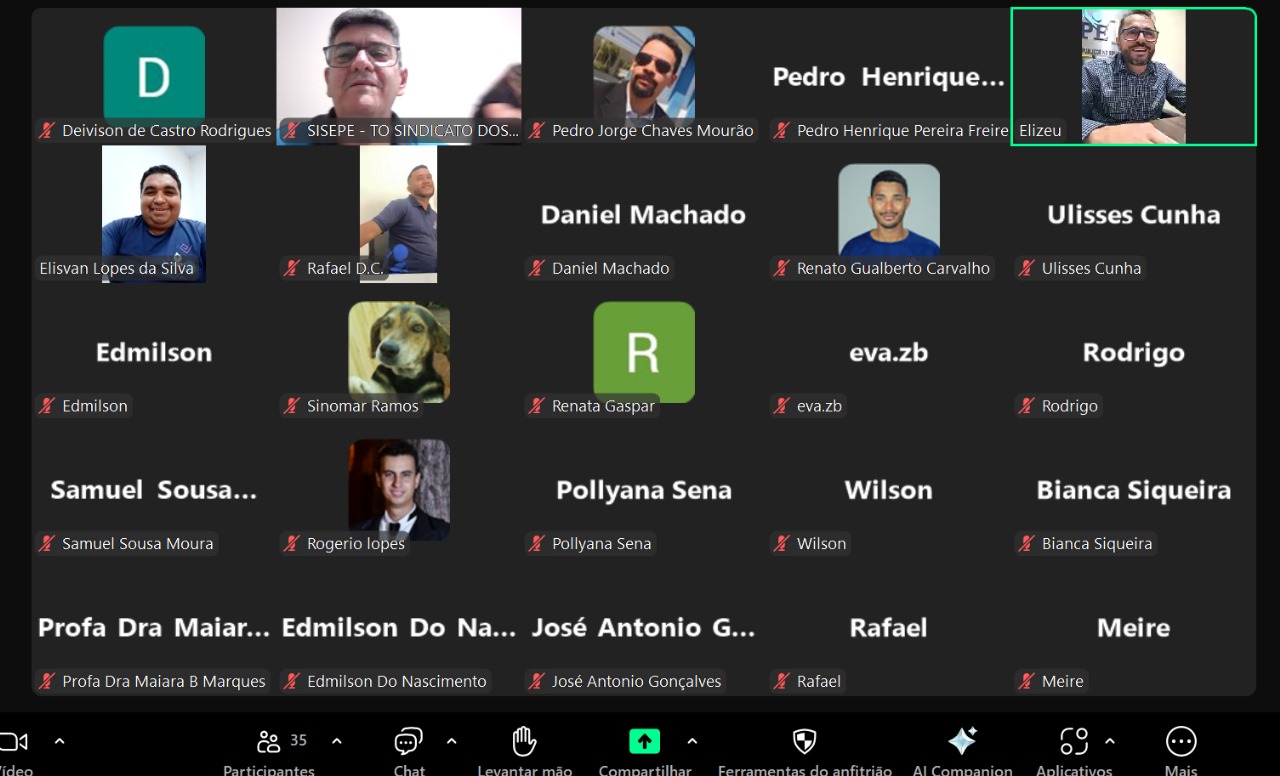This screenshot has height=776, width=1280.
Task: Select the Renato Gualberto Carvalho tile
Action: [888, 214]
